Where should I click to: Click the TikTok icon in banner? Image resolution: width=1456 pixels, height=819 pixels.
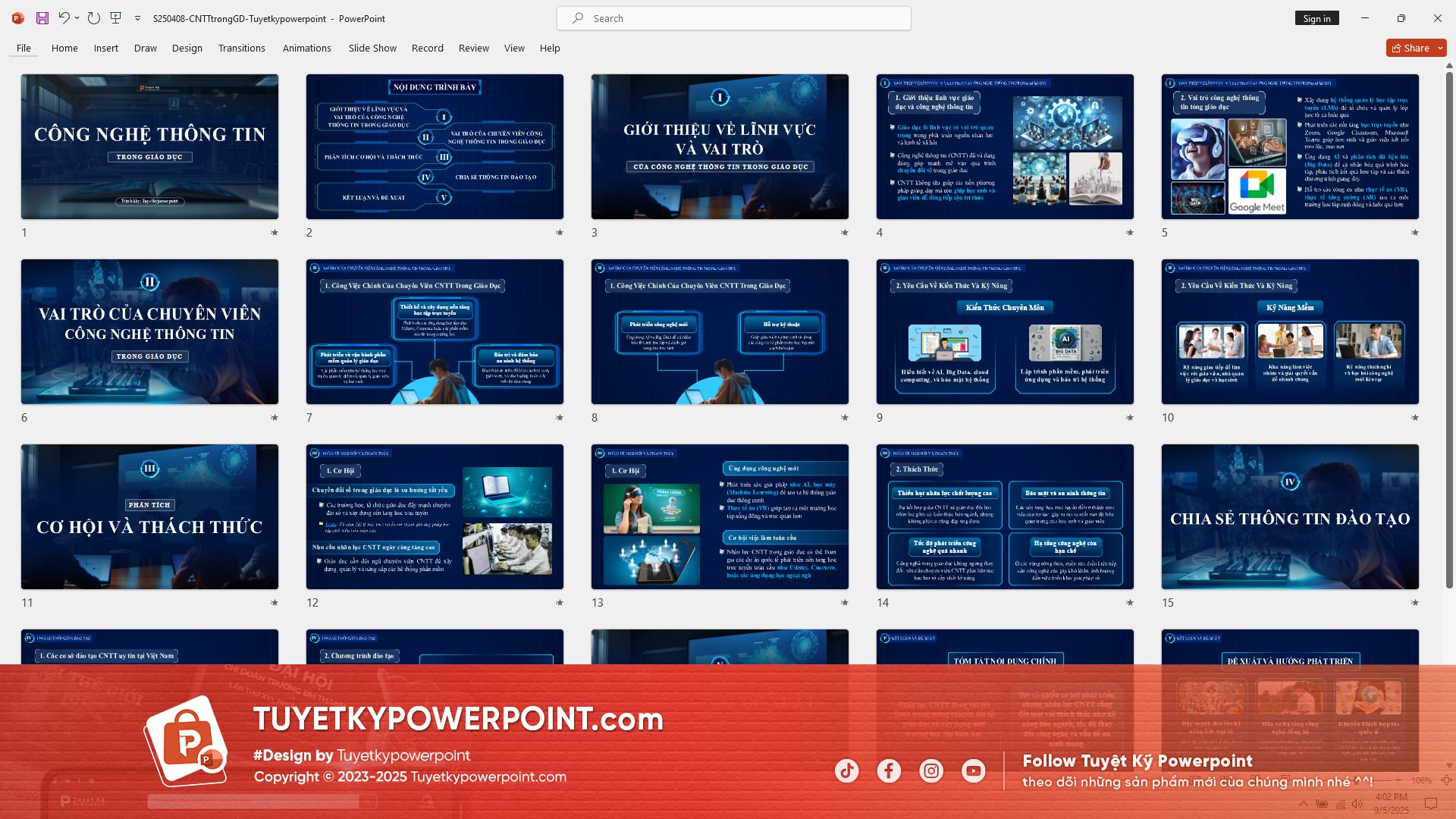click(847, 771)
